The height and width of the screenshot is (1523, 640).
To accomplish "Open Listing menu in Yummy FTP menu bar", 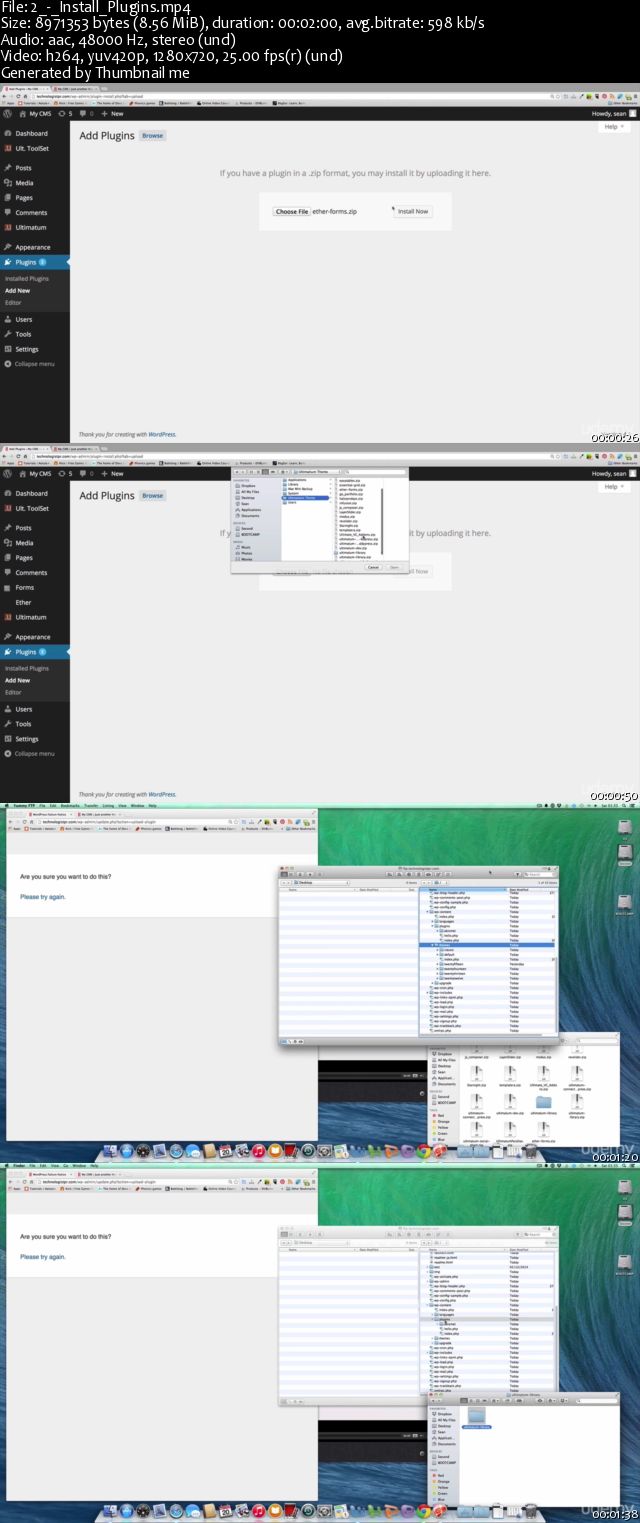I will [x=108, y=805].
